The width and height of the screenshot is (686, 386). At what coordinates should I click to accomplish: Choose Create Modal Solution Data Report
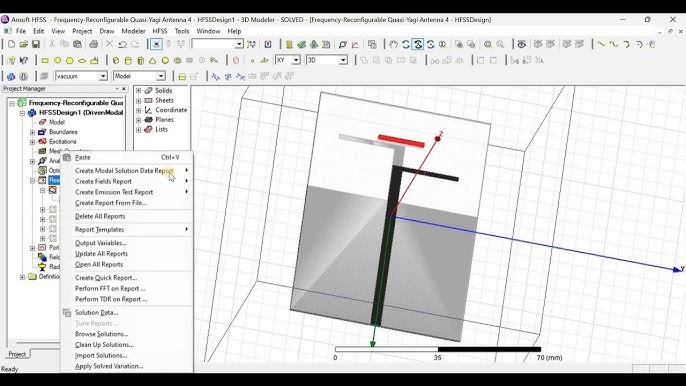pos(127,171)
